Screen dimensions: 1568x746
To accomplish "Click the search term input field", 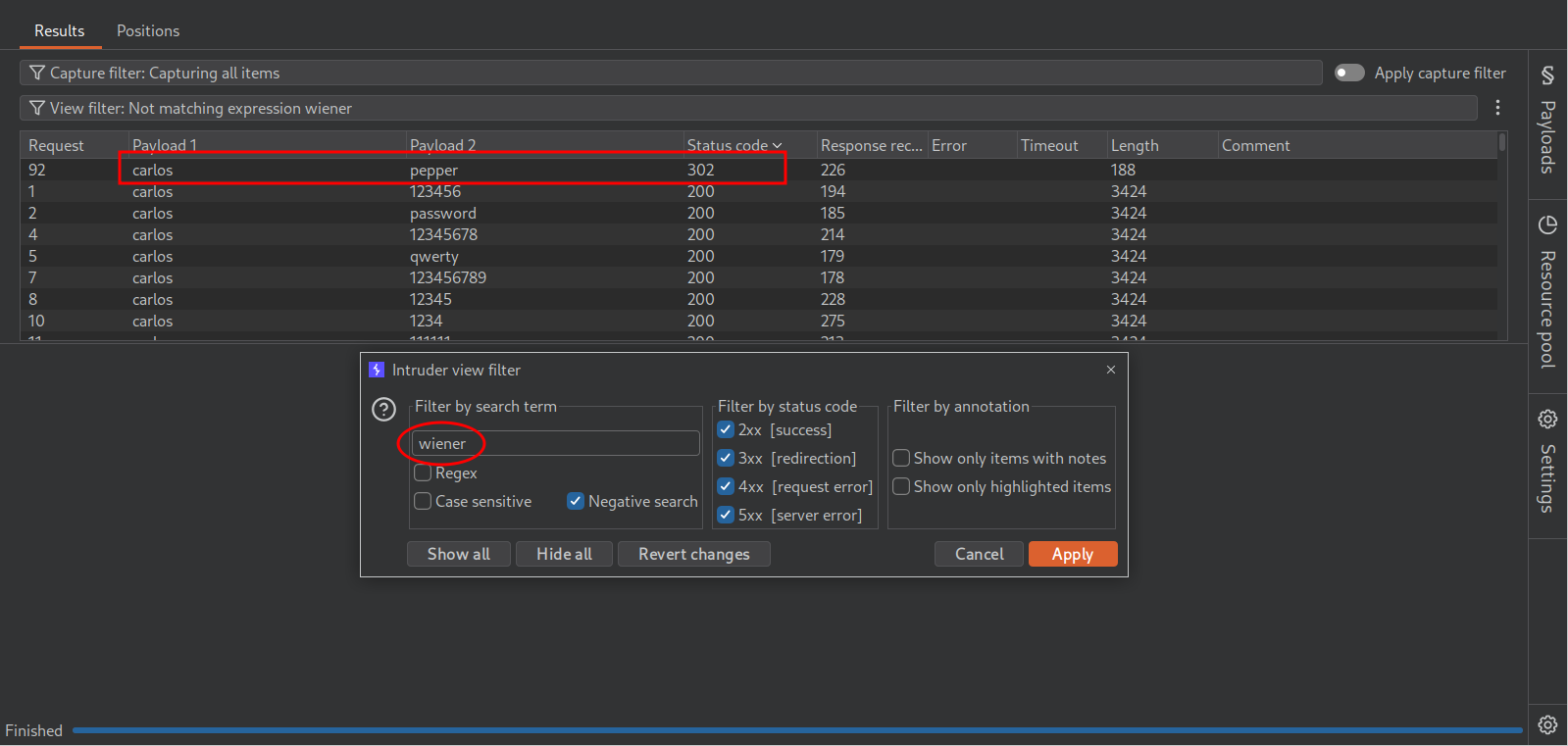I will point(555,444).
